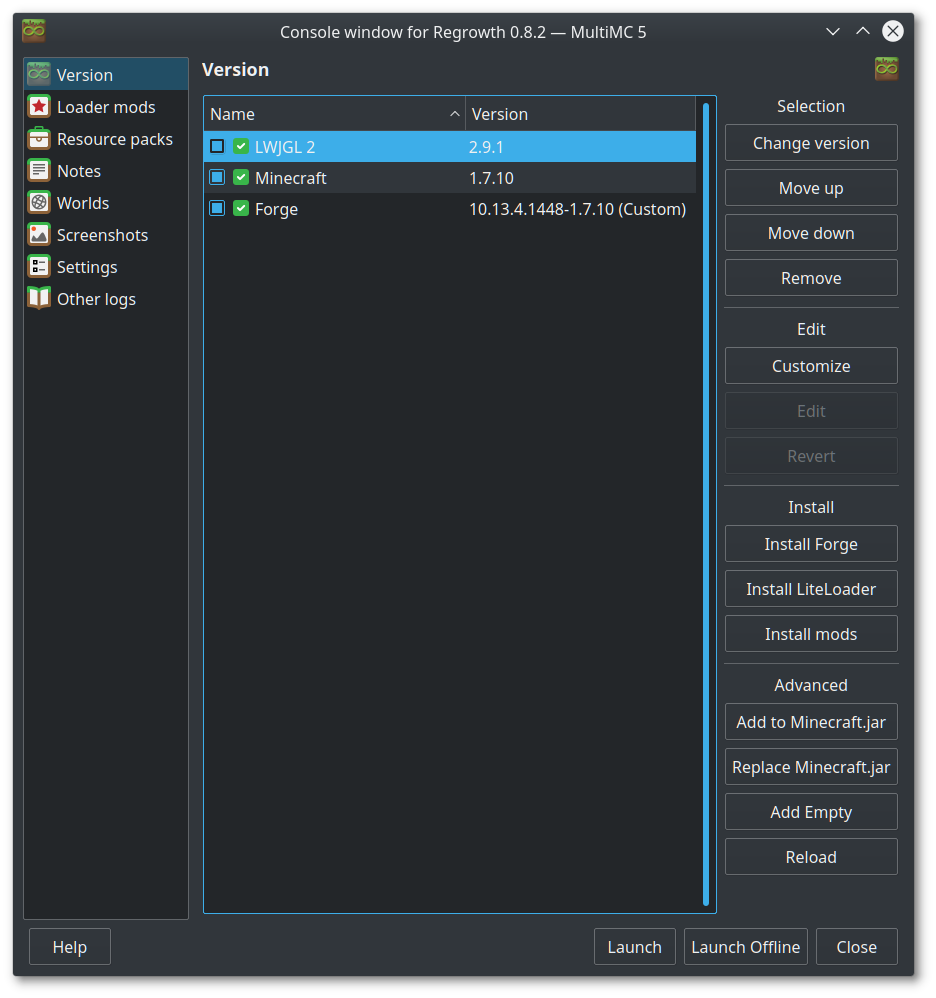This screenshot has width=936, height=998.
Task: Click the Name column sort arrow
Action: (455, 114)
